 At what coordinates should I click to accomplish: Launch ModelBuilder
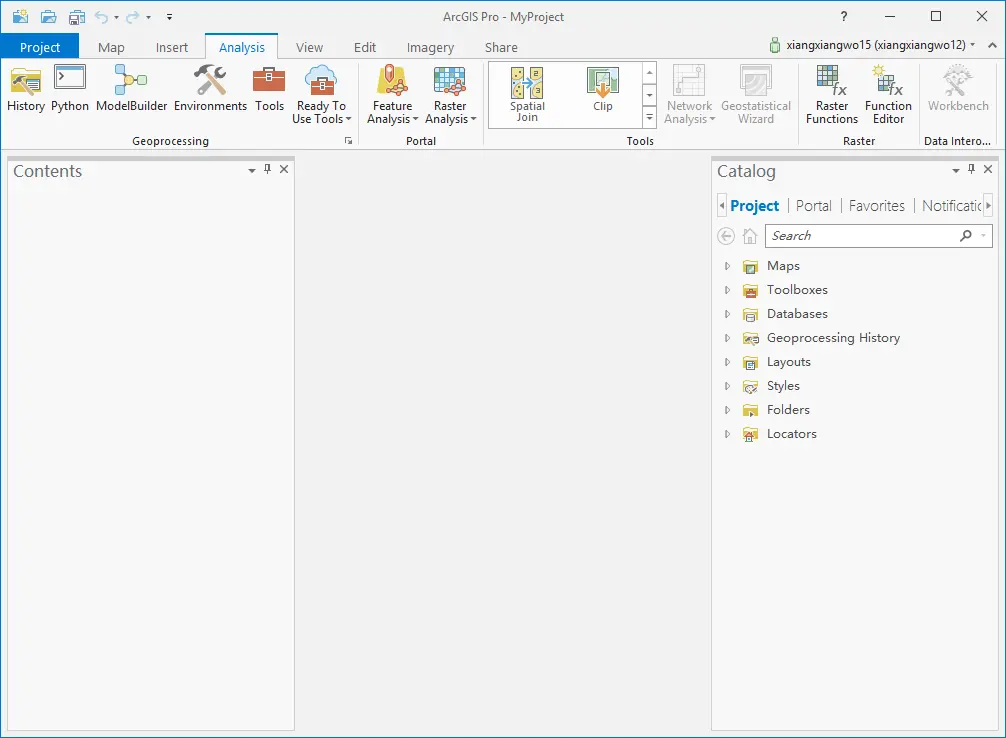coord(132,89)
